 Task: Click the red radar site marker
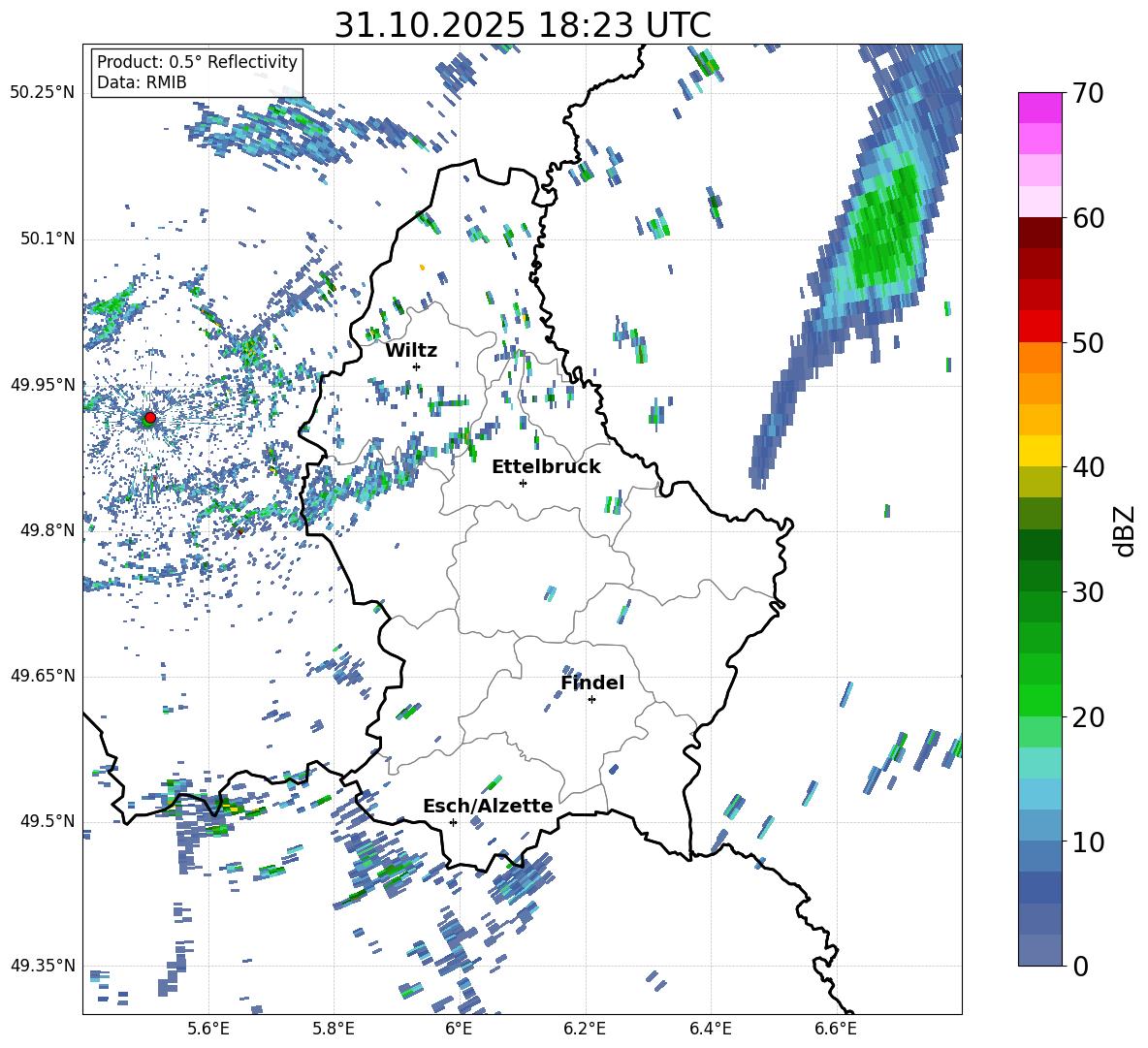(150, 418)
